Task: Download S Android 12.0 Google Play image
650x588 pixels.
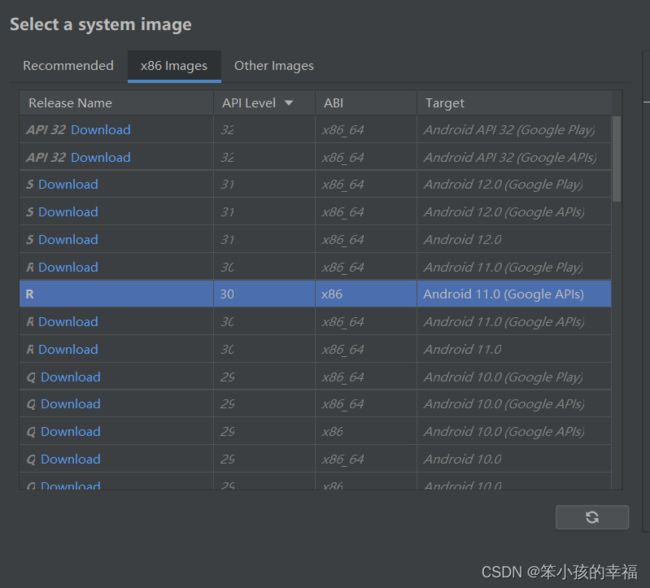Action: click(x=68, y=185)
